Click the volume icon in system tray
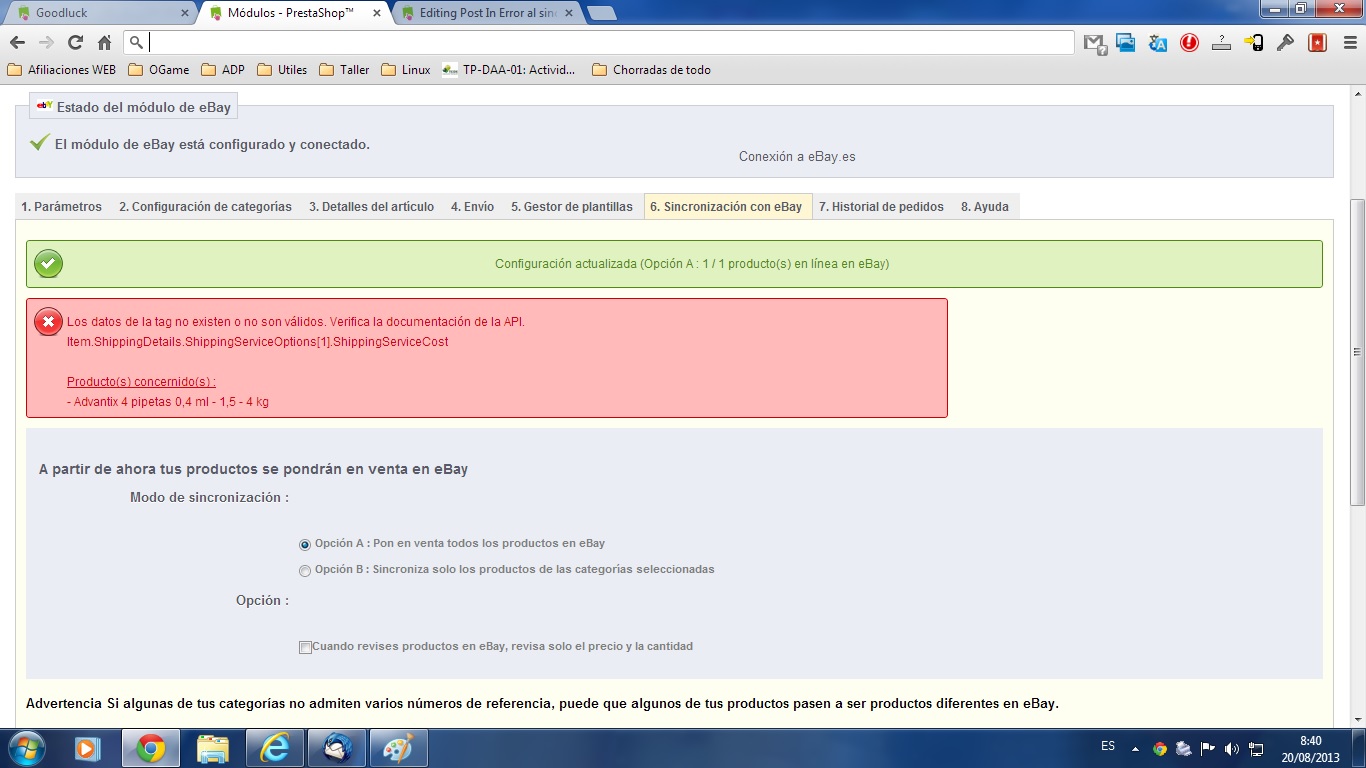The image size is (1366, 768). [1232, 748]
